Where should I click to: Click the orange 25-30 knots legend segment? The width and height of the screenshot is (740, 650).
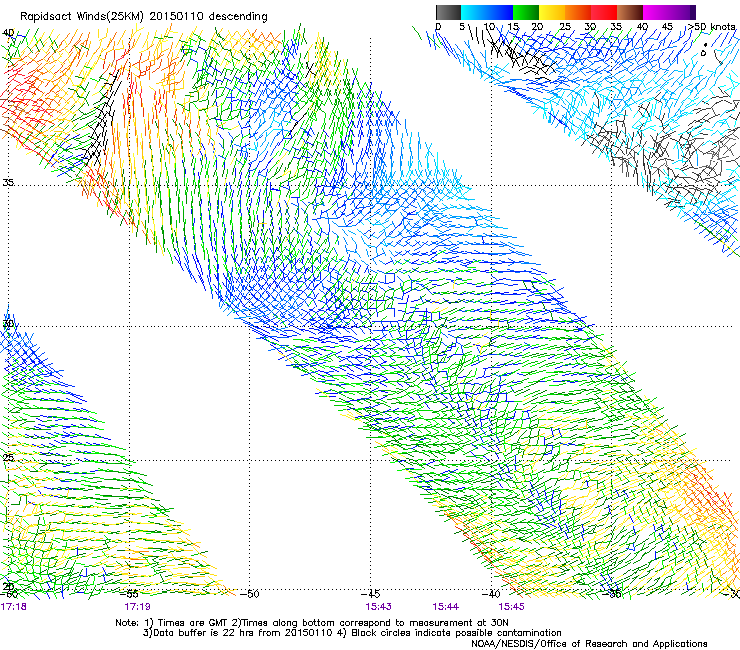[578, 12]
